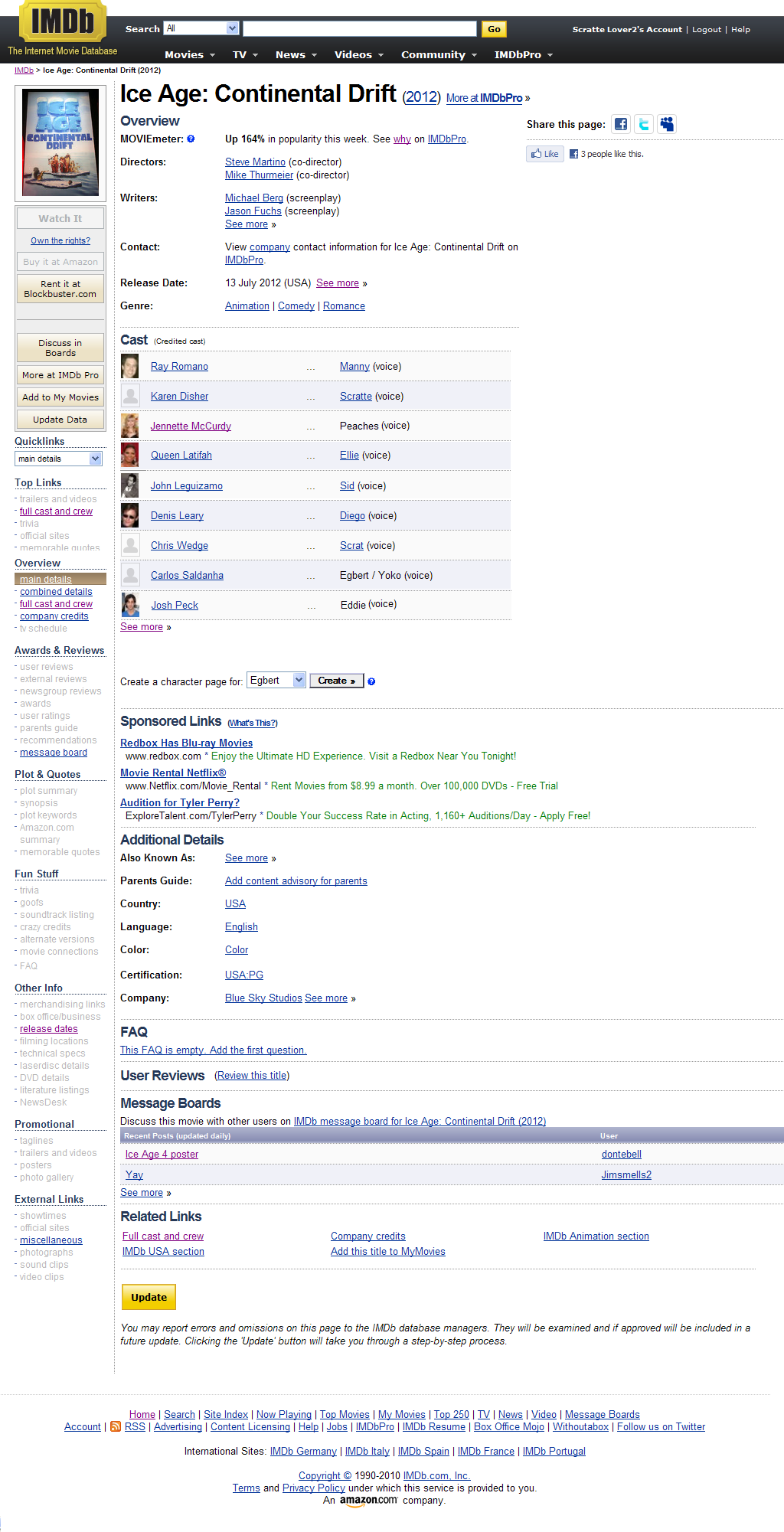This screenshot has height=1532, width=784.
Task: Click the Help link in header
Action: (x=740, y=30)
